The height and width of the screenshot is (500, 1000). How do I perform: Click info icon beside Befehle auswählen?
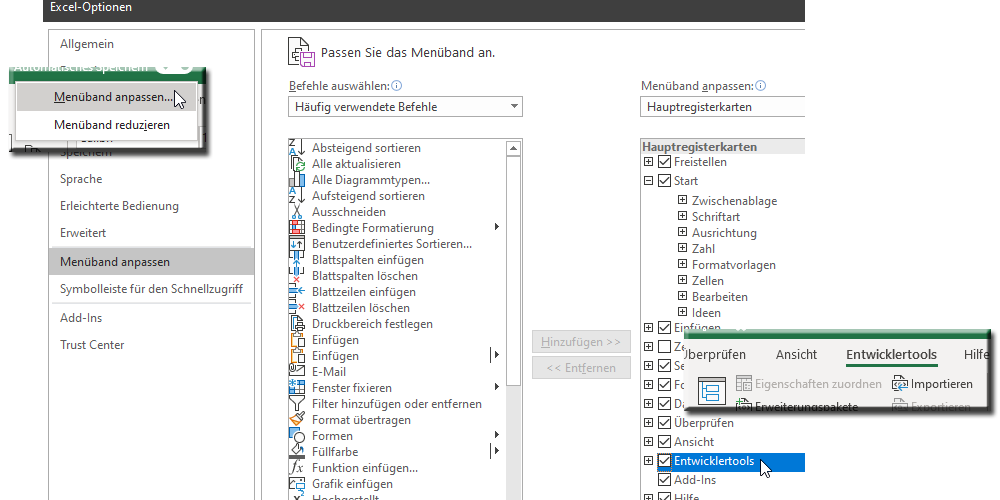tap(397, 85)
